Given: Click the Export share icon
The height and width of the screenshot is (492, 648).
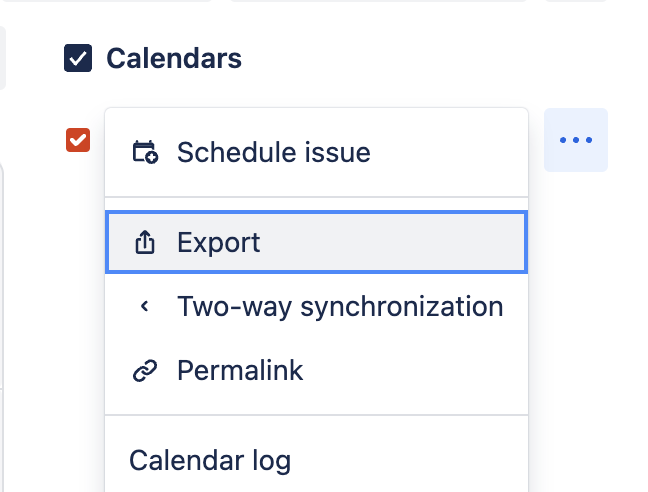Looking at the screenshot, I should tap(145, 243).
